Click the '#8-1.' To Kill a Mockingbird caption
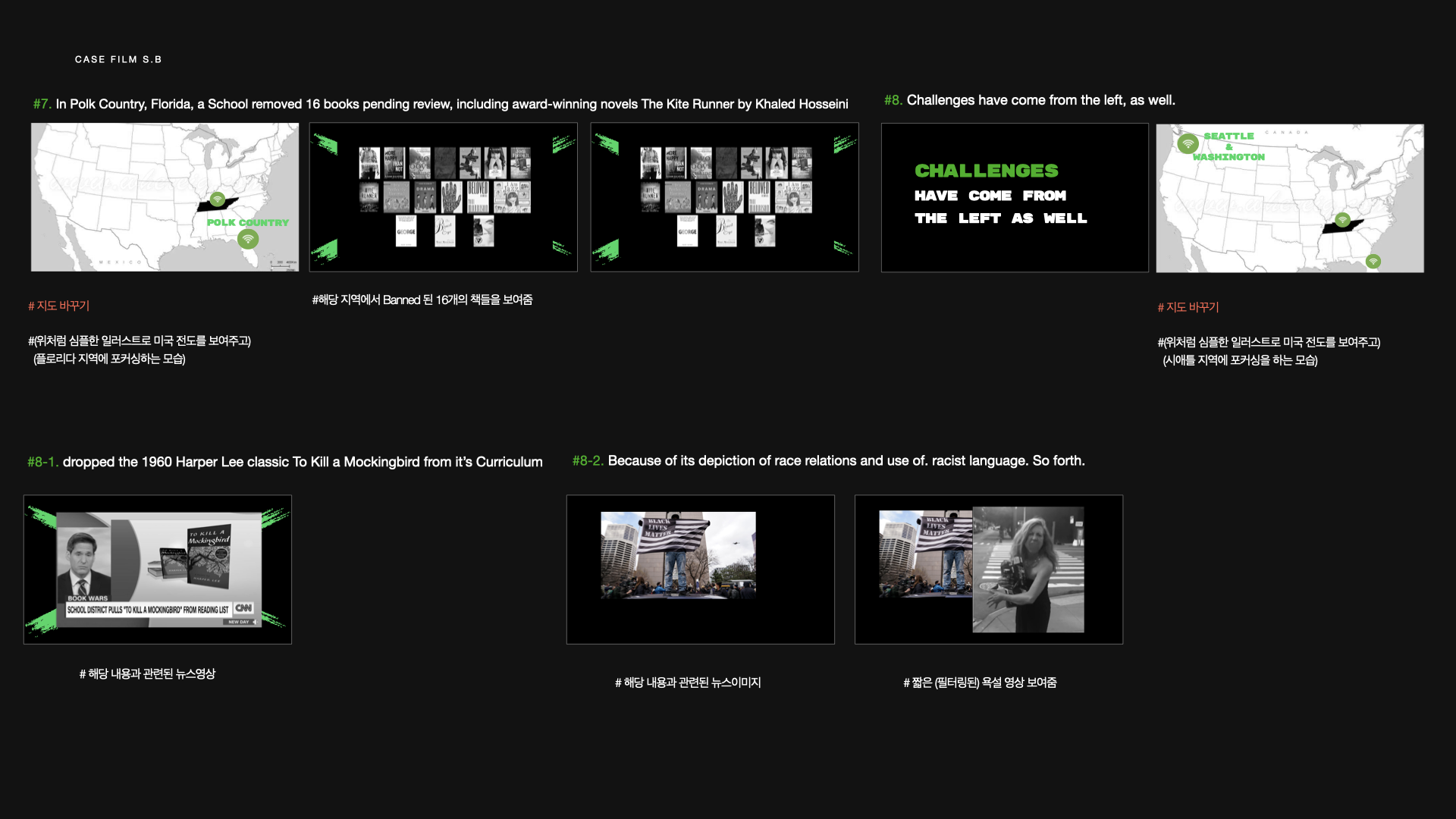Image resolution: width=1456 pixels, height=819 pixels. [x=285, y=462]
